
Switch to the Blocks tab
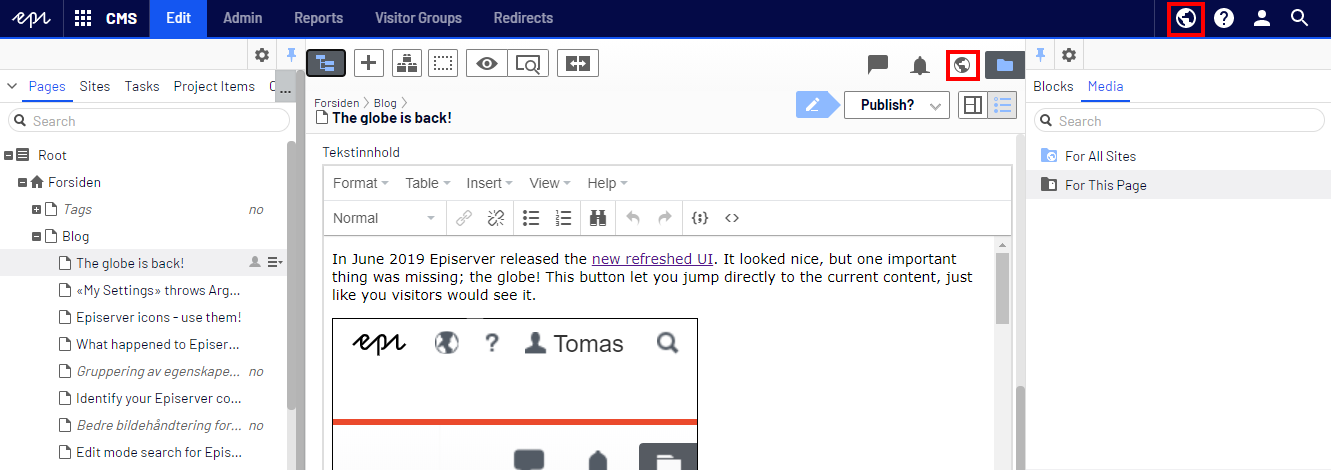coord(1053,86)
